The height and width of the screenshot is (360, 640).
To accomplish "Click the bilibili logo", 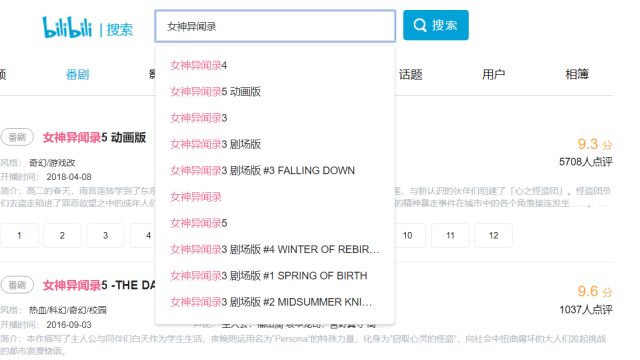I will 67,28.
